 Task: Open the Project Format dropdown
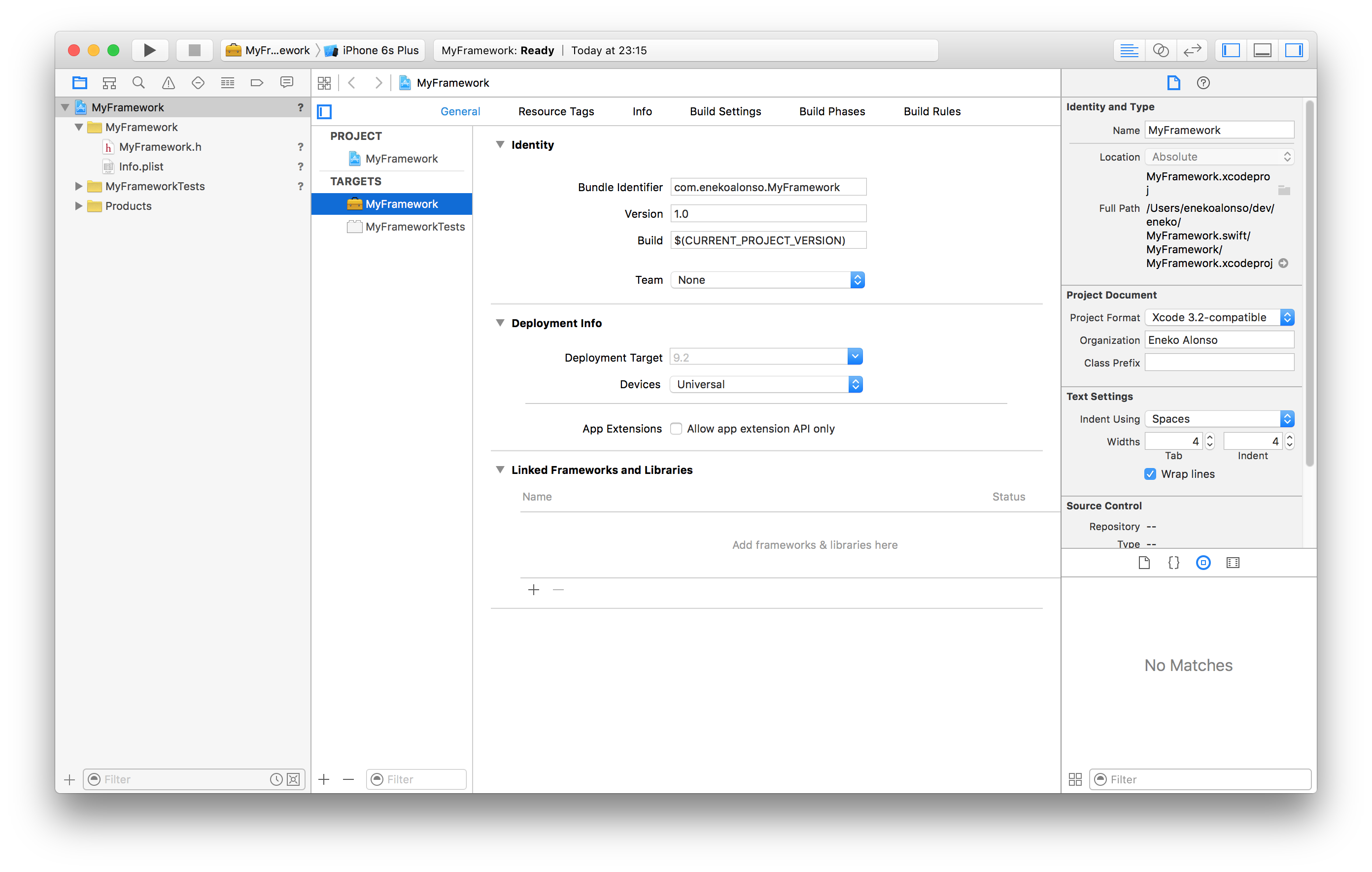pos(1219,317)
